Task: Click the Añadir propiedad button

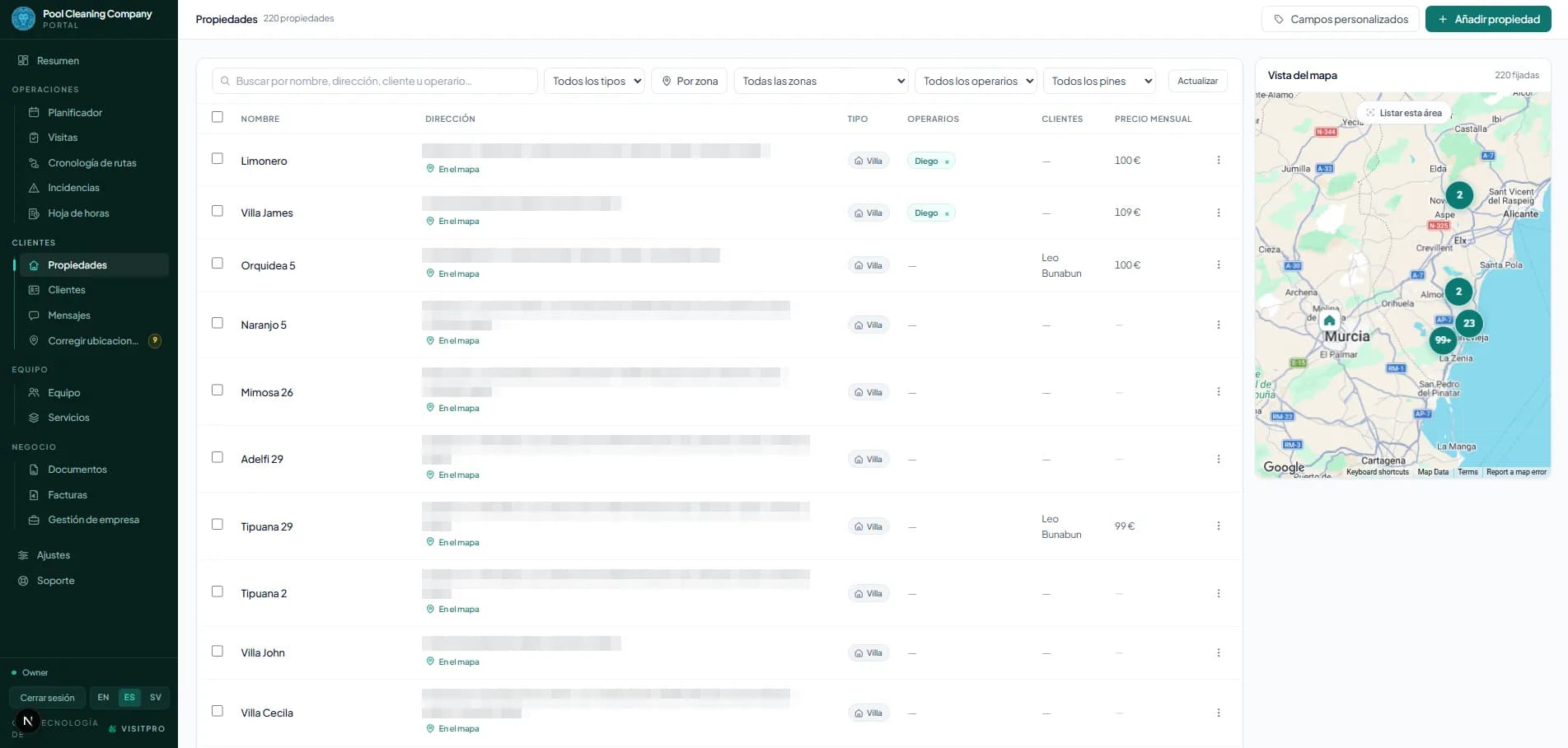Action: click(1488, 19)
